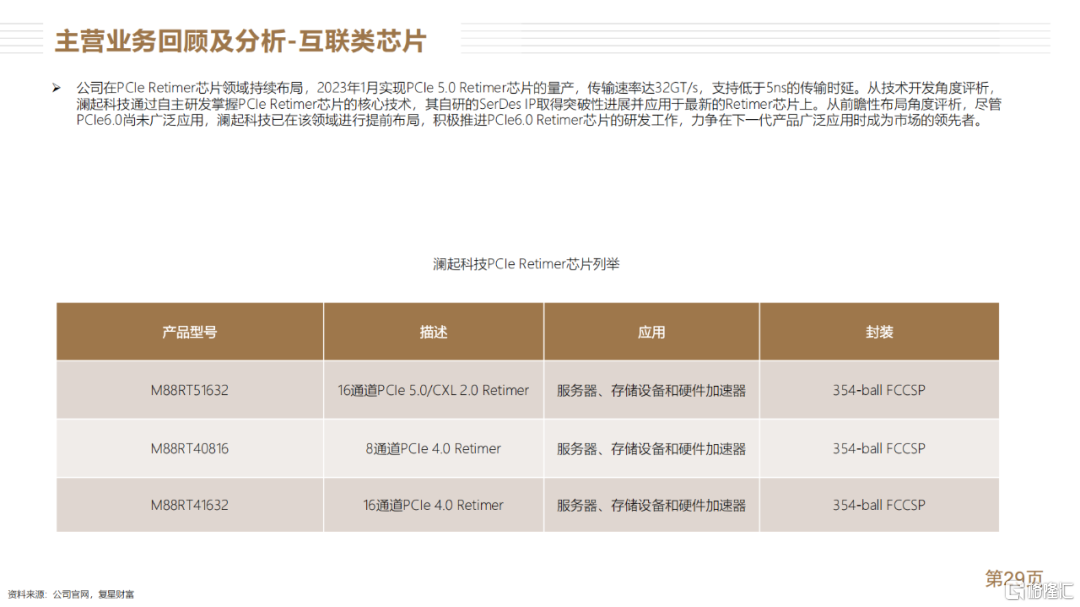Viewport: 1080px width, 607px height.
Task: Click the 产品型号 column header
Action: click(x=189, y=332)
